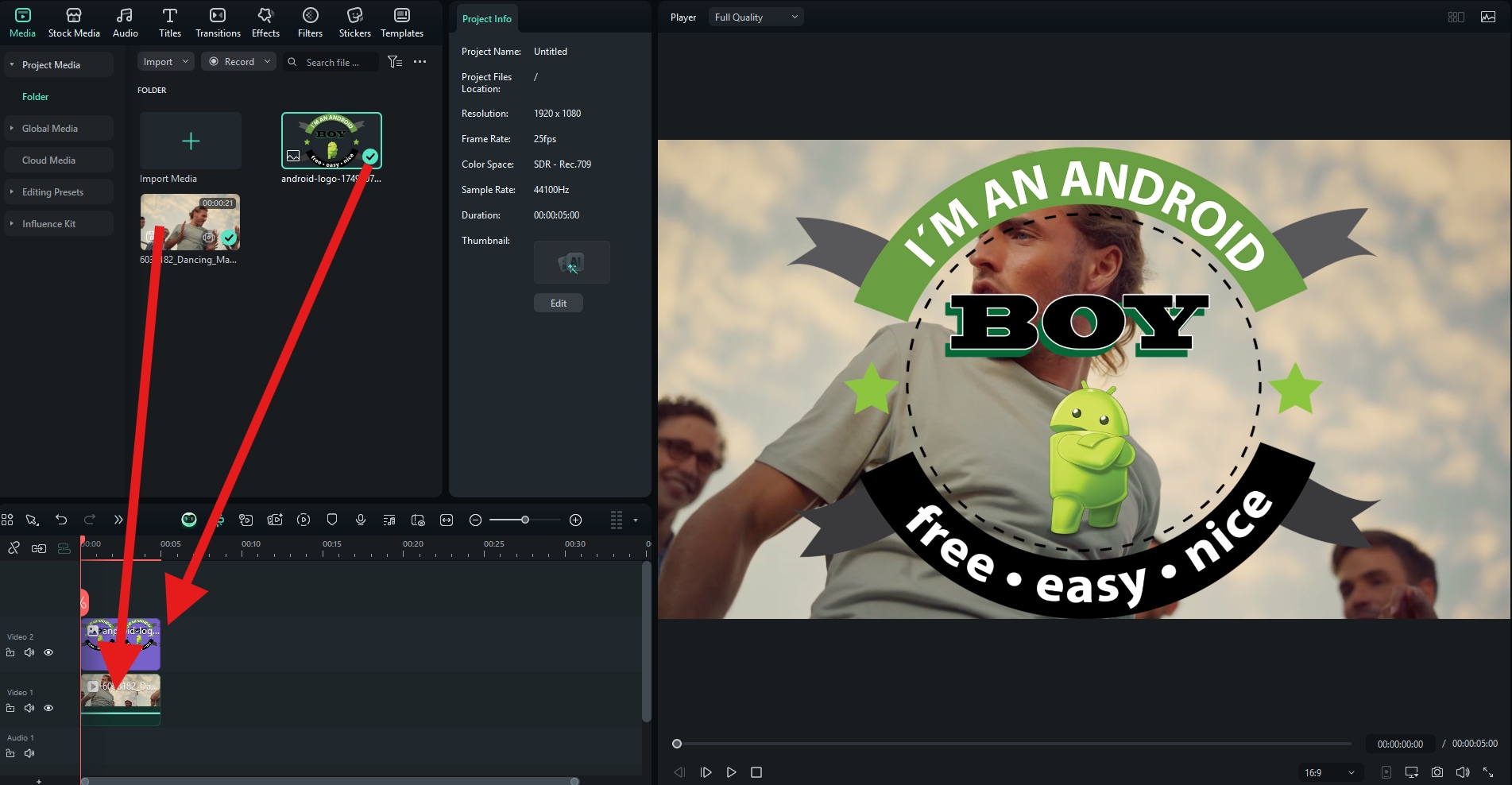The image size is (1512, 785).
Task: Open the timeline layout grid icon
Action: click(7, 520)
